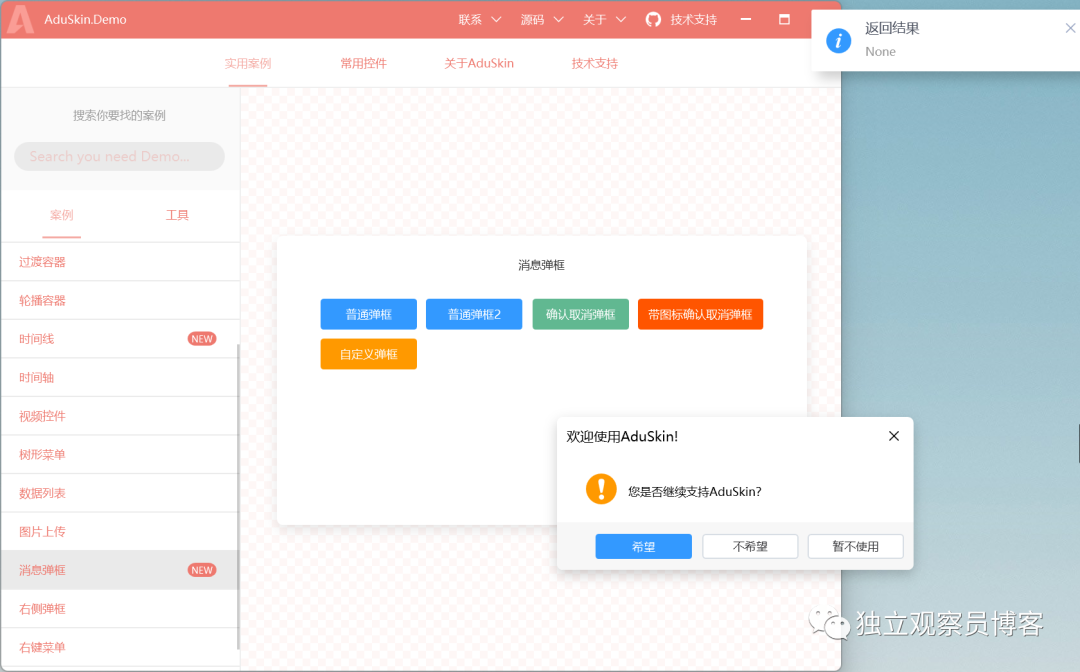
Task: Click the orange 自定义弹框 button
Action: 368,354
